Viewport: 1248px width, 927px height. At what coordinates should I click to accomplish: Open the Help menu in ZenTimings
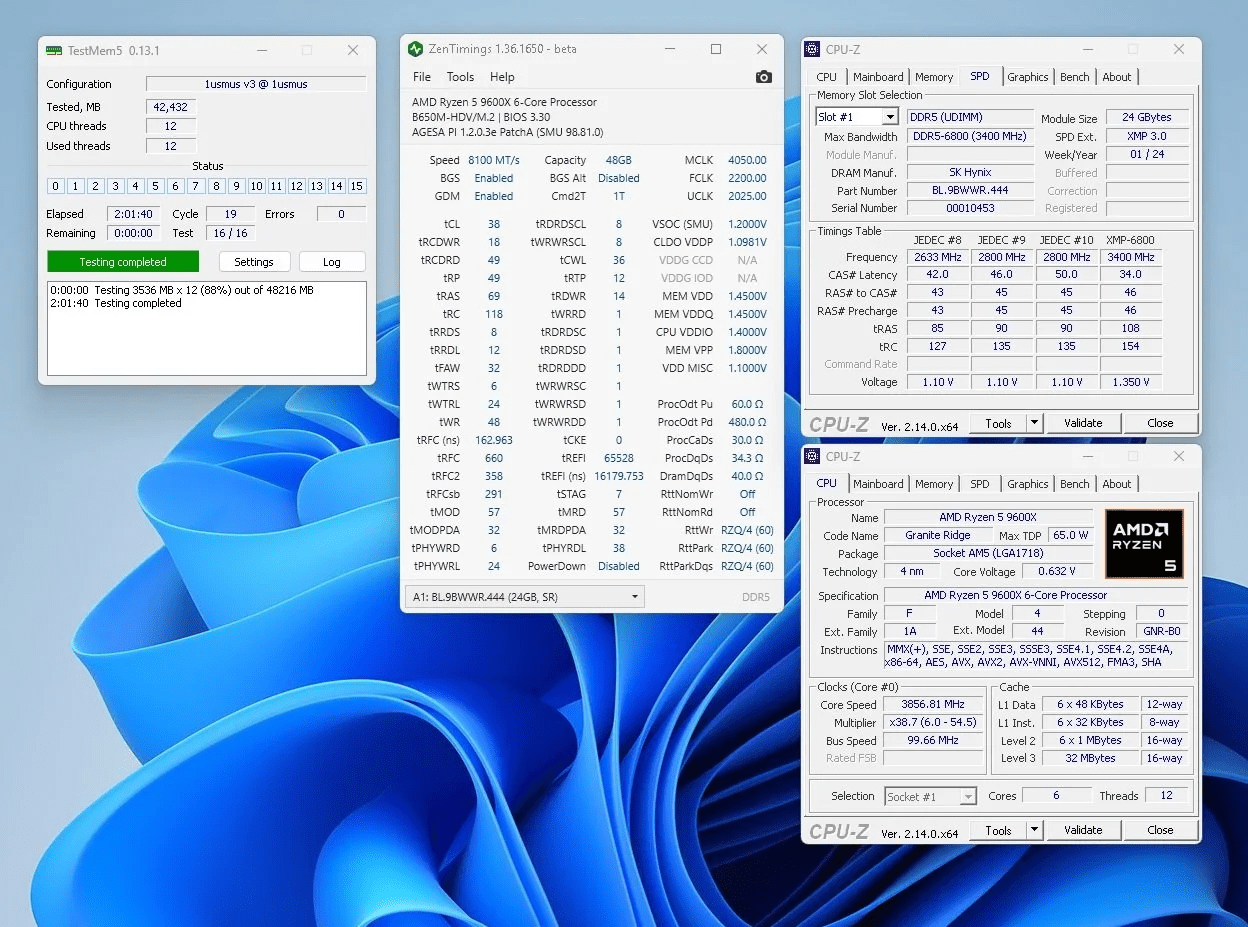[502, 77]
